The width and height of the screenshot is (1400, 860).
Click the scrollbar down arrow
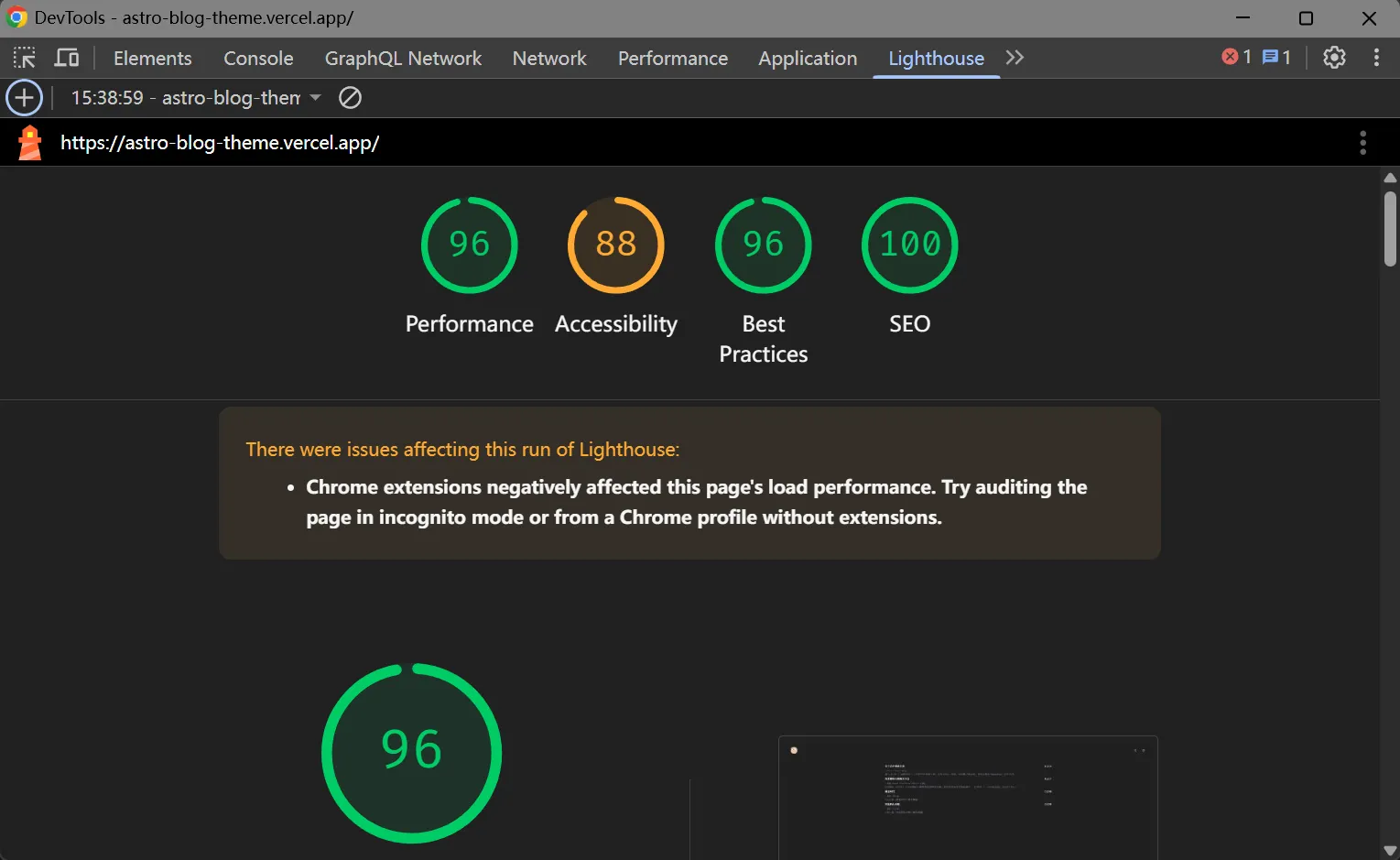pos(1390,851)
